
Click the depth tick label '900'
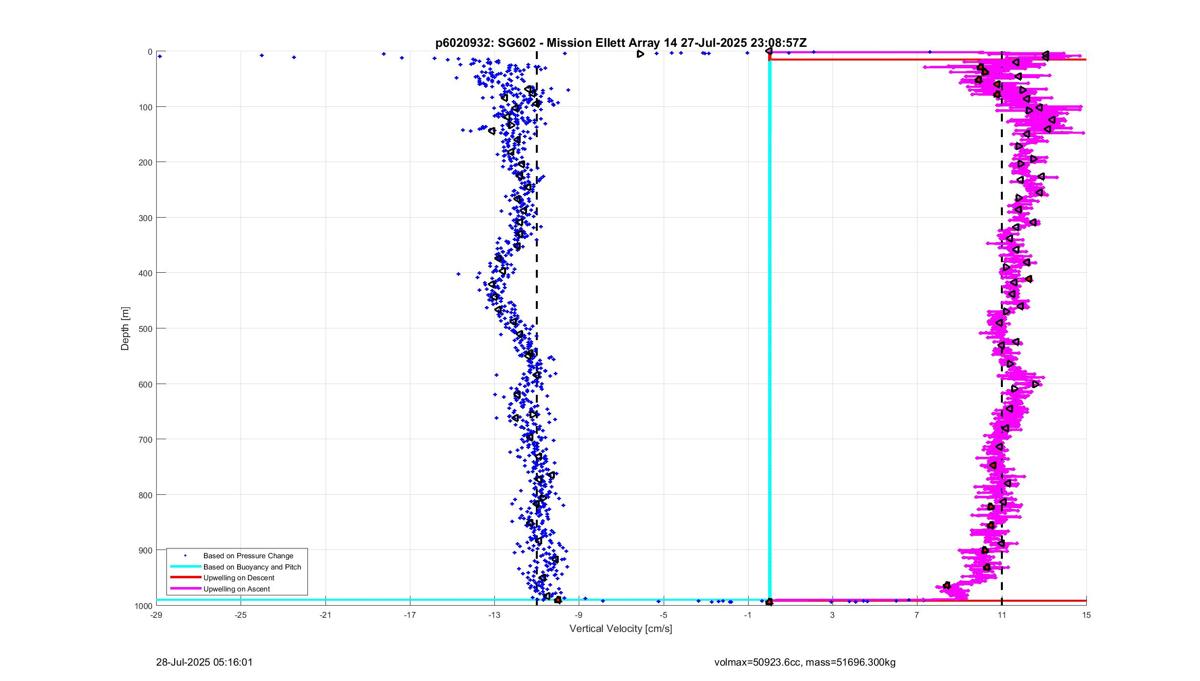pos(145,550)
